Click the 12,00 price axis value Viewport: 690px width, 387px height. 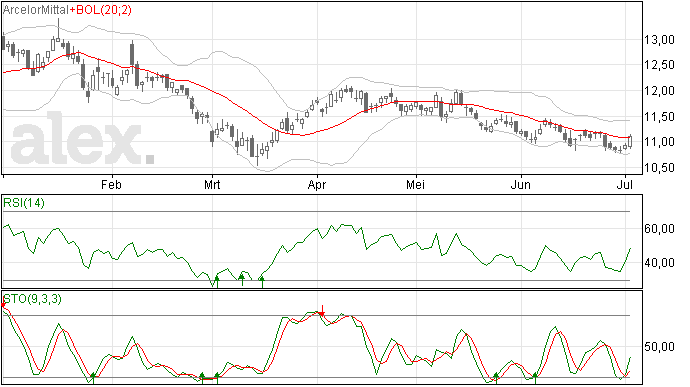tap(660, 91)
